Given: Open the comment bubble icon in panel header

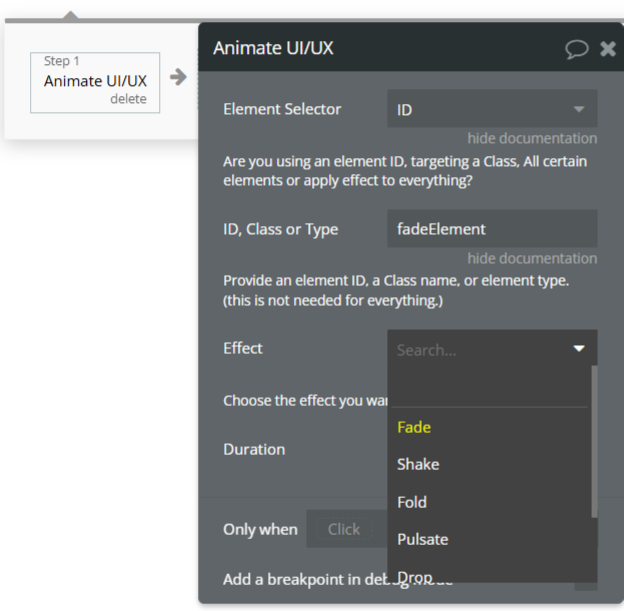Looking at the screenshot, I should (577, 49).
